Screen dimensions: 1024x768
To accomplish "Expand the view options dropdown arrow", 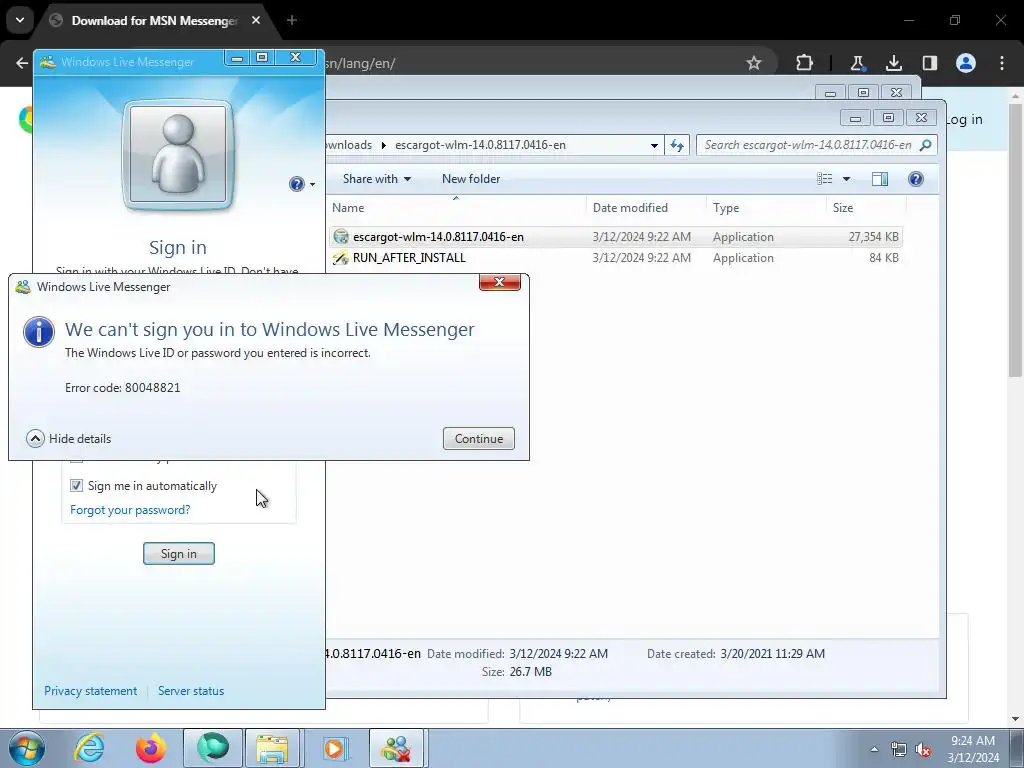I will pos(846,179).
